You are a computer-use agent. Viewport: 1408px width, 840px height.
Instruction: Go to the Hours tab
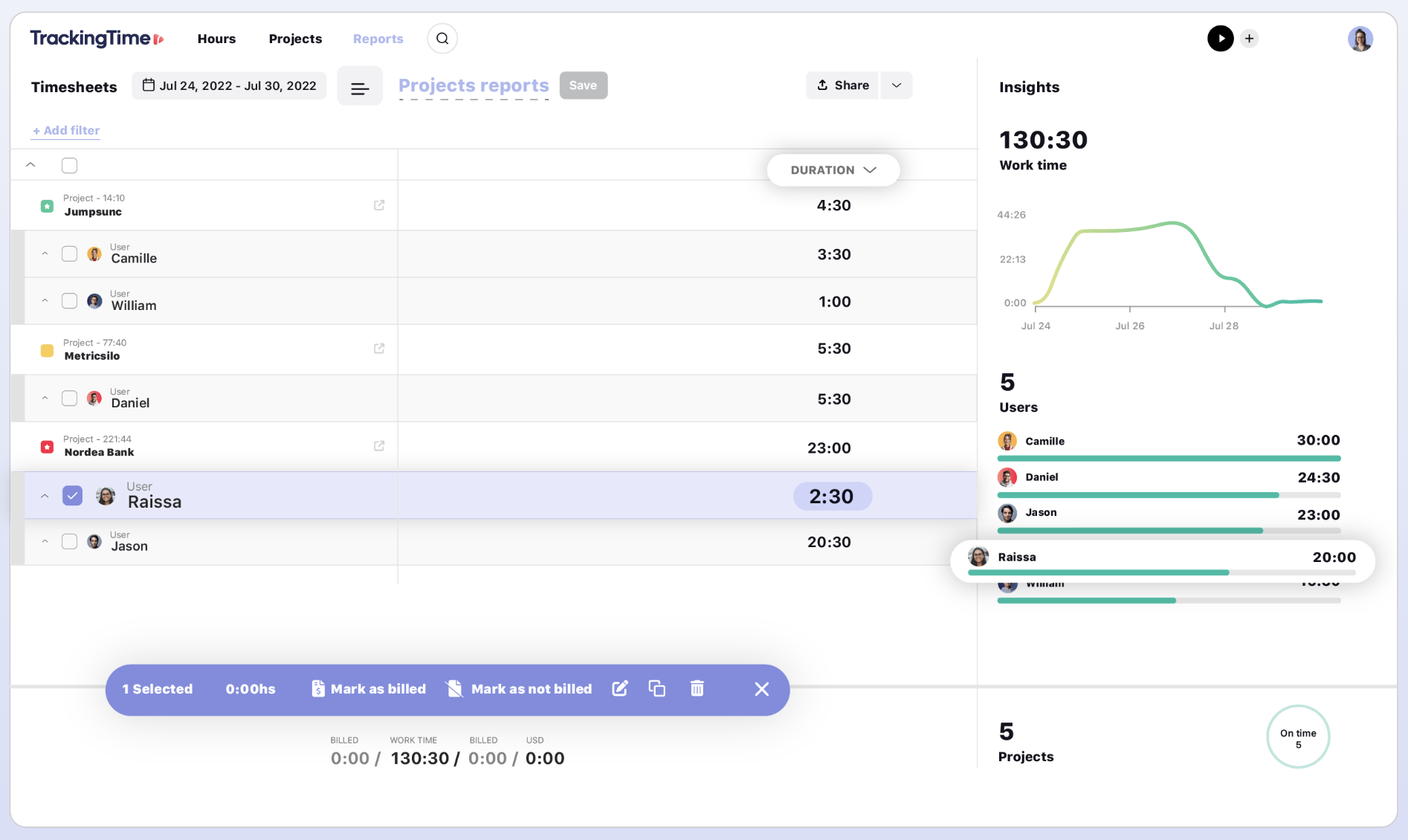[216, 39]
